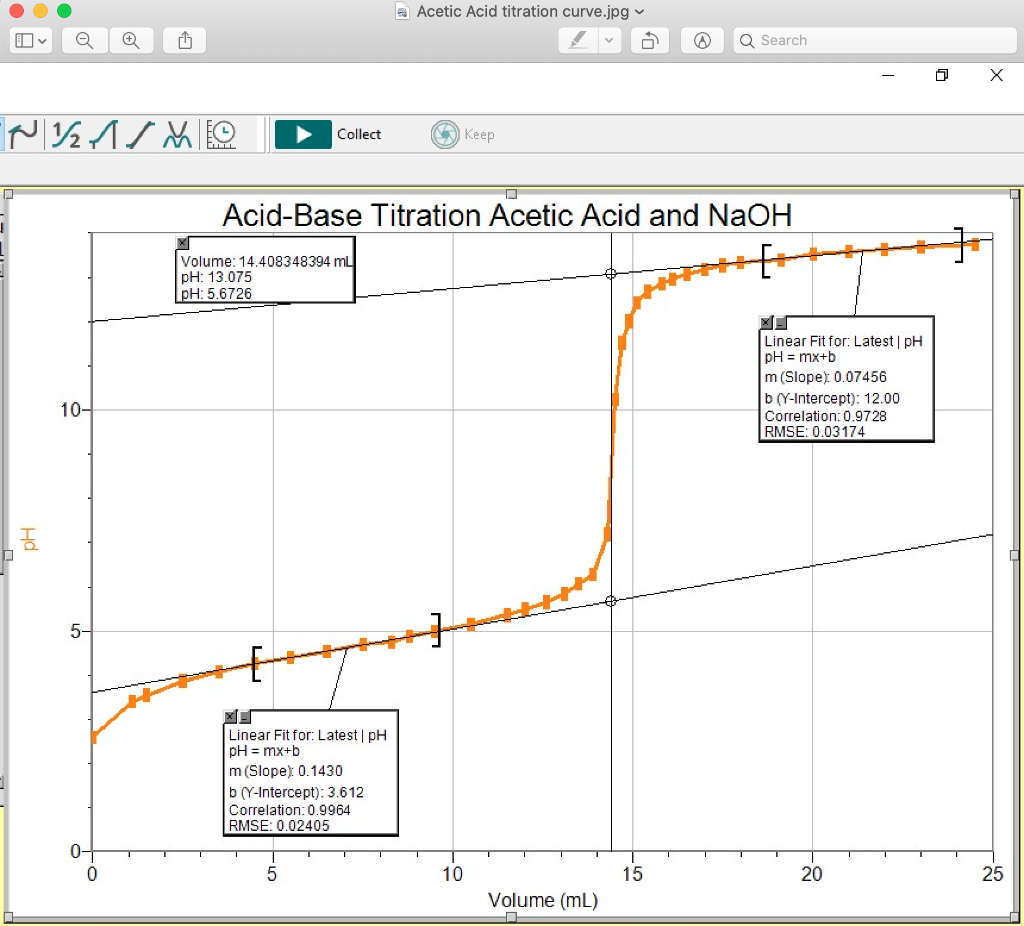Screen dimensions: 1024x926
Task: Close the Volume 14.408 annotation box
Action: 182,242
